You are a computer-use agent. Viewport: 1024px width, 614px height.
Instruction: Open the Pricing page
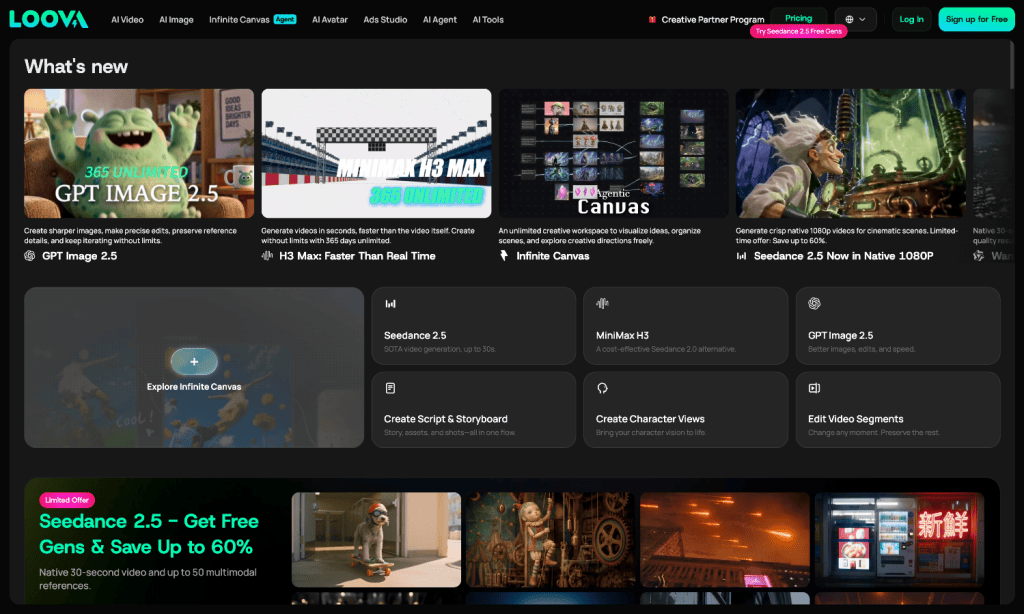click(799, 18)
